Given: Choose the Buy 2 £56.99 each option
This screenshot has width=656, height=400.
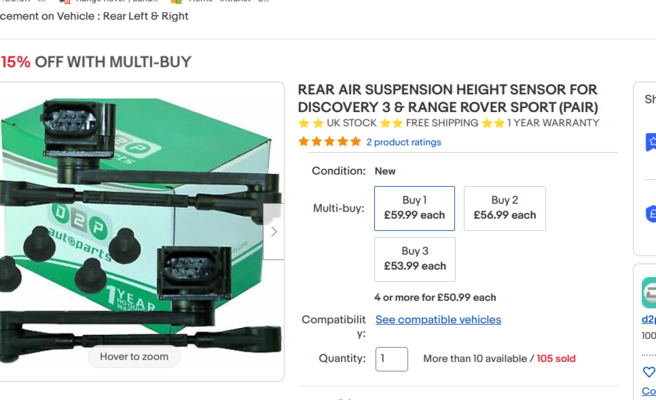Looking at the screenshot, I should [505, 208].
